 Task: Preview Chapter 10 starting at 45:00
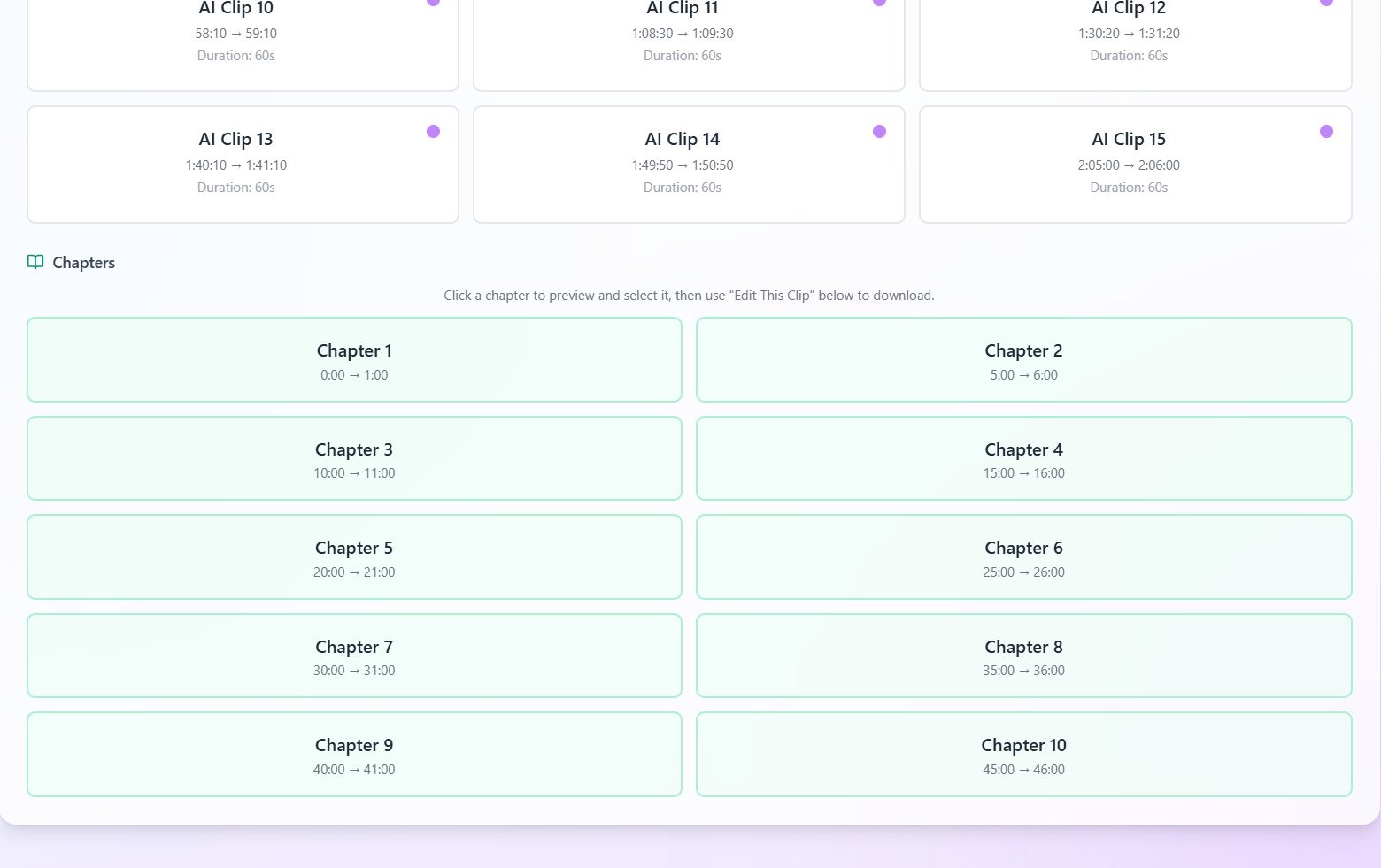1023,754
